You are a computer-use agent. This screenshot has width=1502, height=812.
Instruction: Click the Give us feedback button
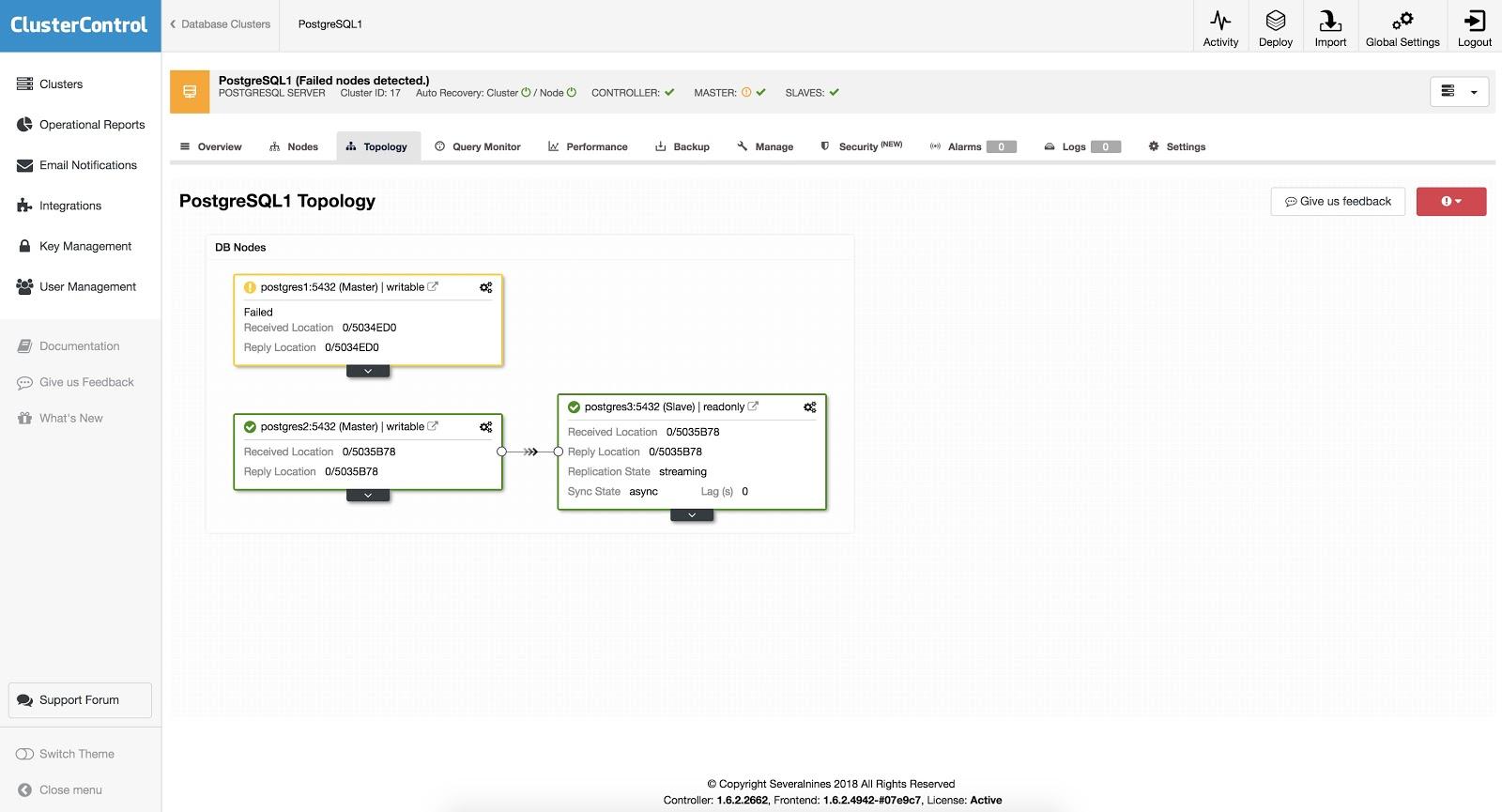[x=1338, y=202]
